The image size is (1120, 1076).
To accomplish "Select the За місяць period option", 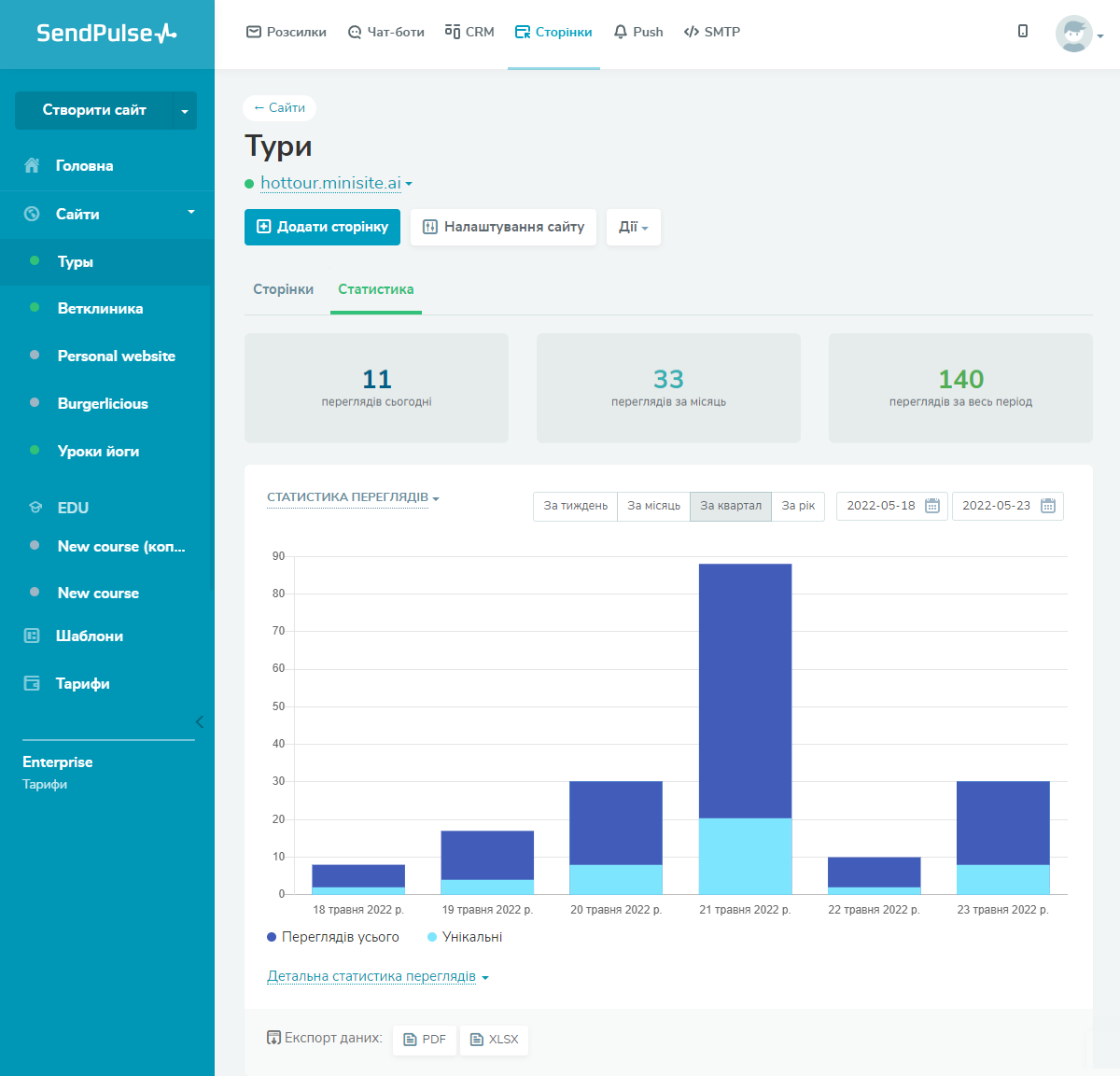I will (653, 506).
